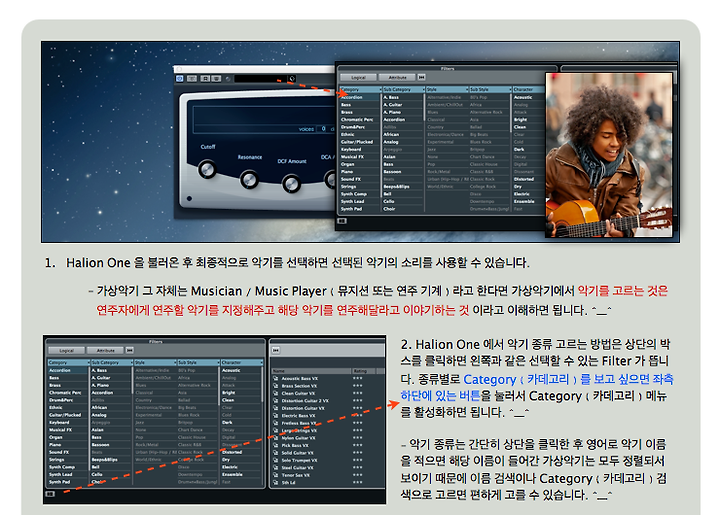Open Sub Category column dropdown in lower Filters panel
The height and width of the screenshot is (515, 720).
(130, 363)
